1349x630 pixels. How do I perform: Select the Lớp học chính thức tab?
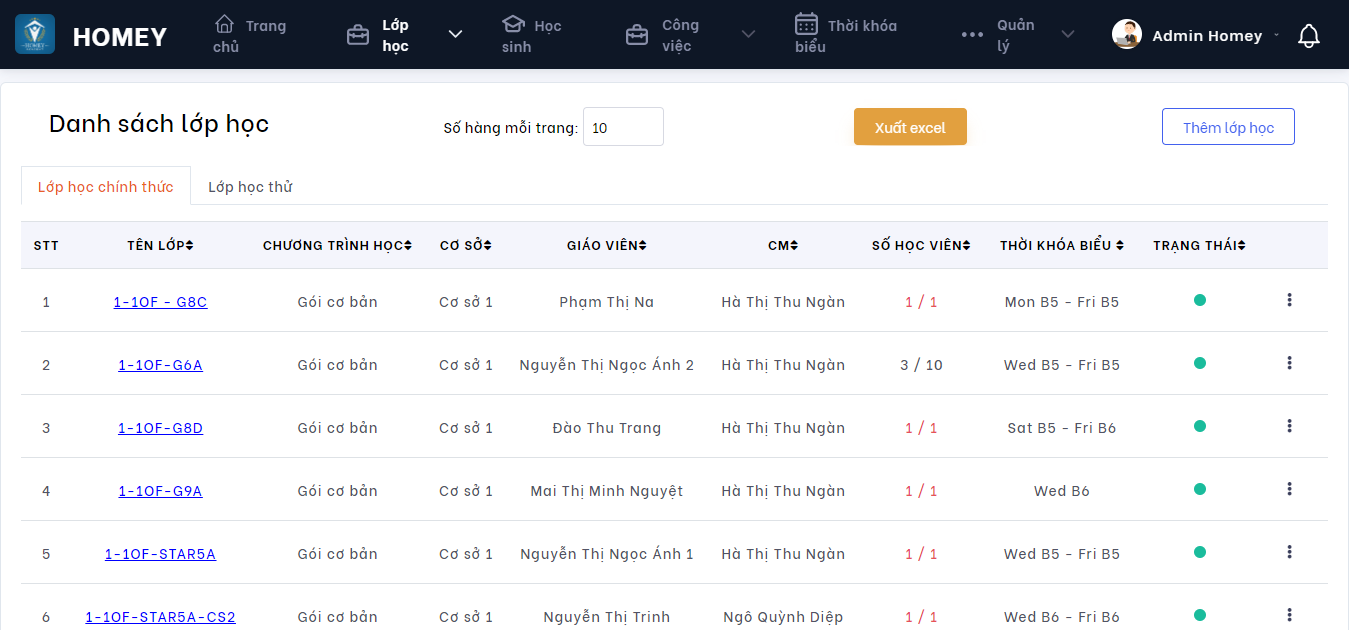(x=106, y=187)
